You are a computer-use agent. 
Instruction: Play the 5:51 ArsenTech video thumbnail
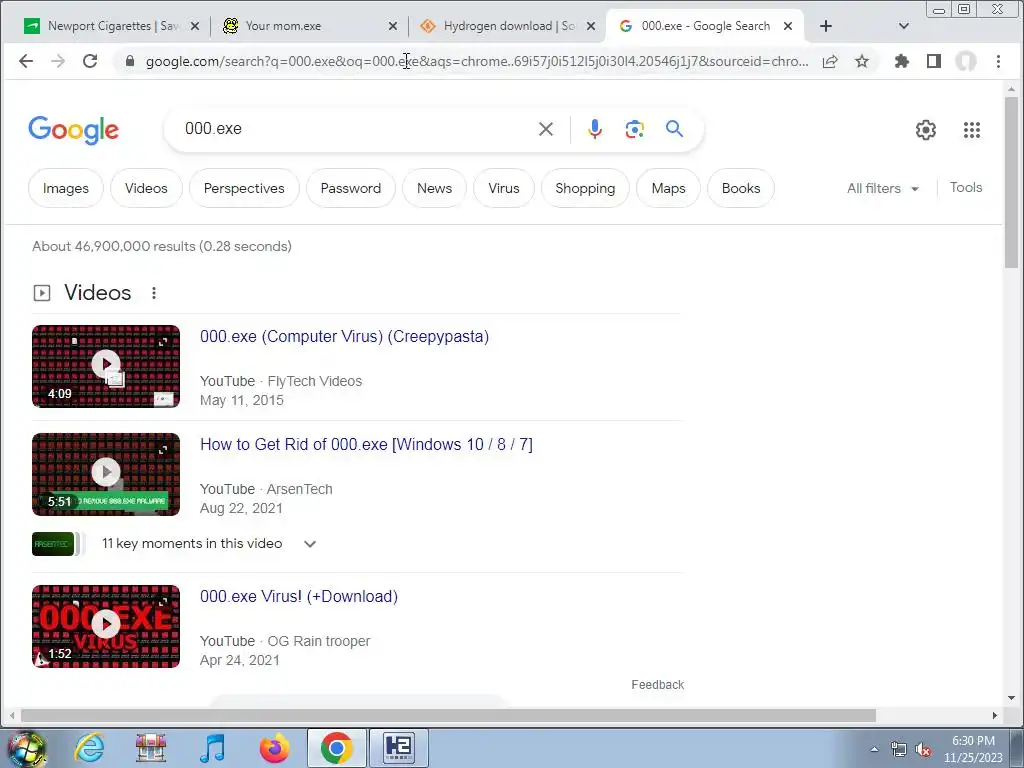click(106, 474)
